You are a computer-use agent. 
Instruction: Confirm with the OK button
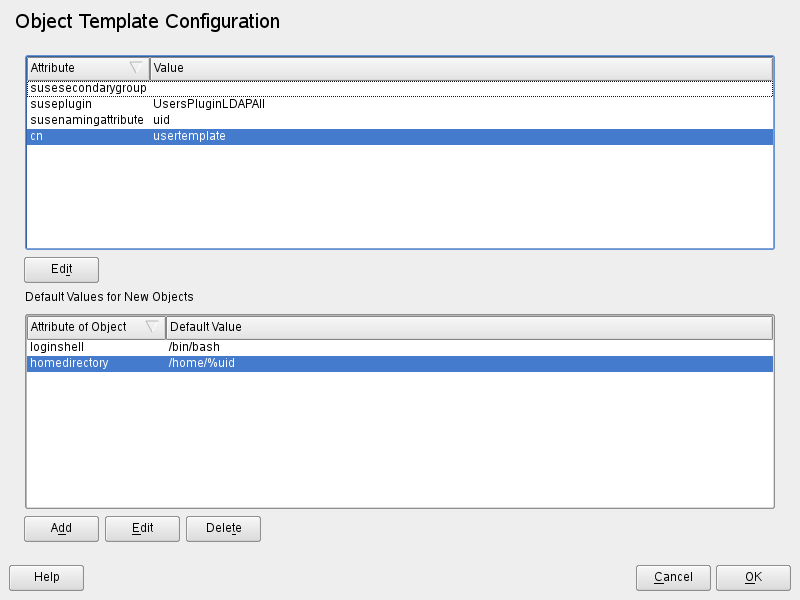point(753,577)
